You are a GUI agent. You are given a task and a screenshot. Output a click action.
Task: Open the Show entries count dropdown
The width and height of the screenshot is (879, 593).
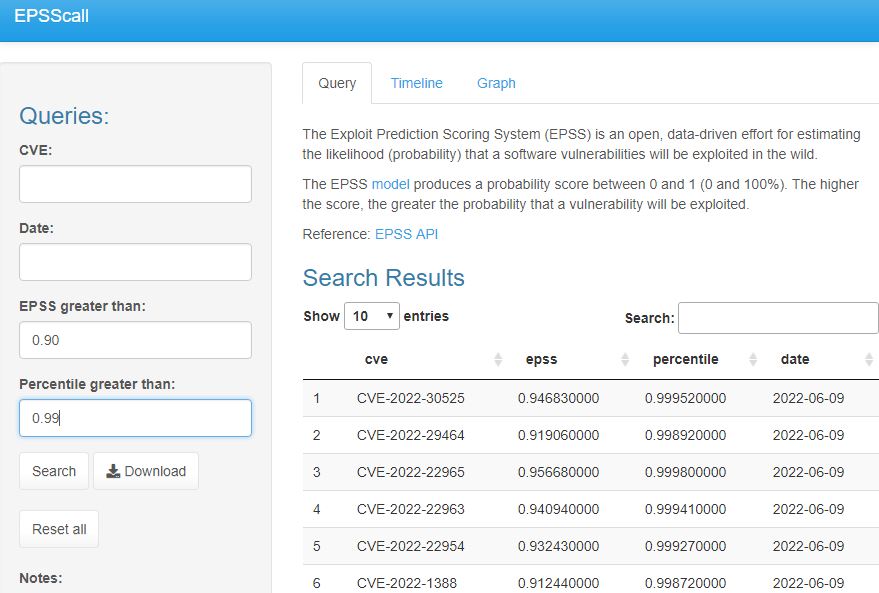click(372, 316)
